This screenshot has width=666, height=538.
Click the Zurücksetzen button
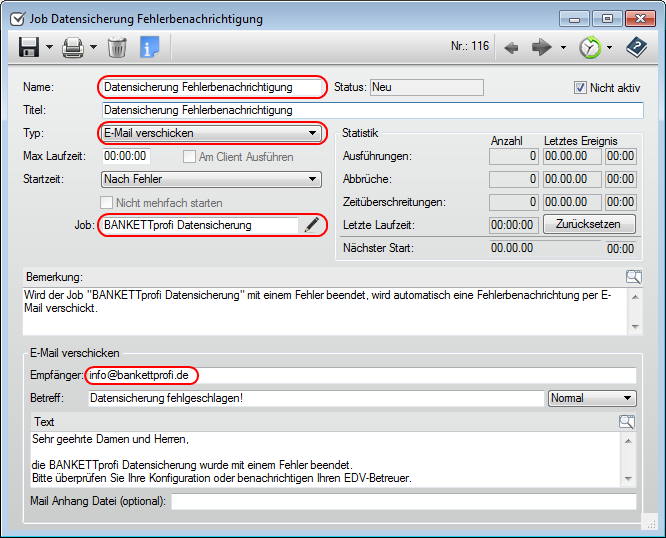589,224
